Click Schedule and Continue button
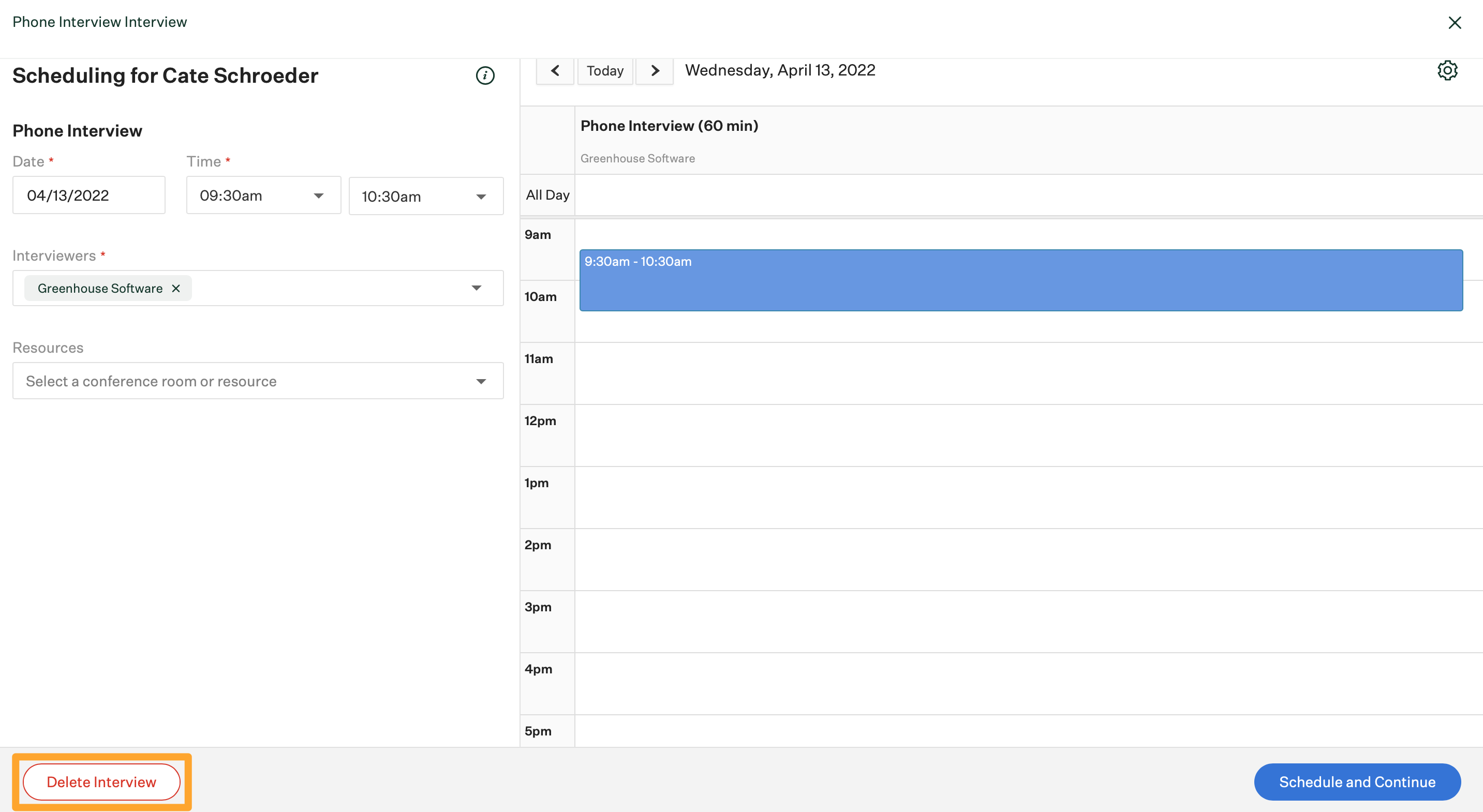The image size is (1483, 812). coord(1357,781)
